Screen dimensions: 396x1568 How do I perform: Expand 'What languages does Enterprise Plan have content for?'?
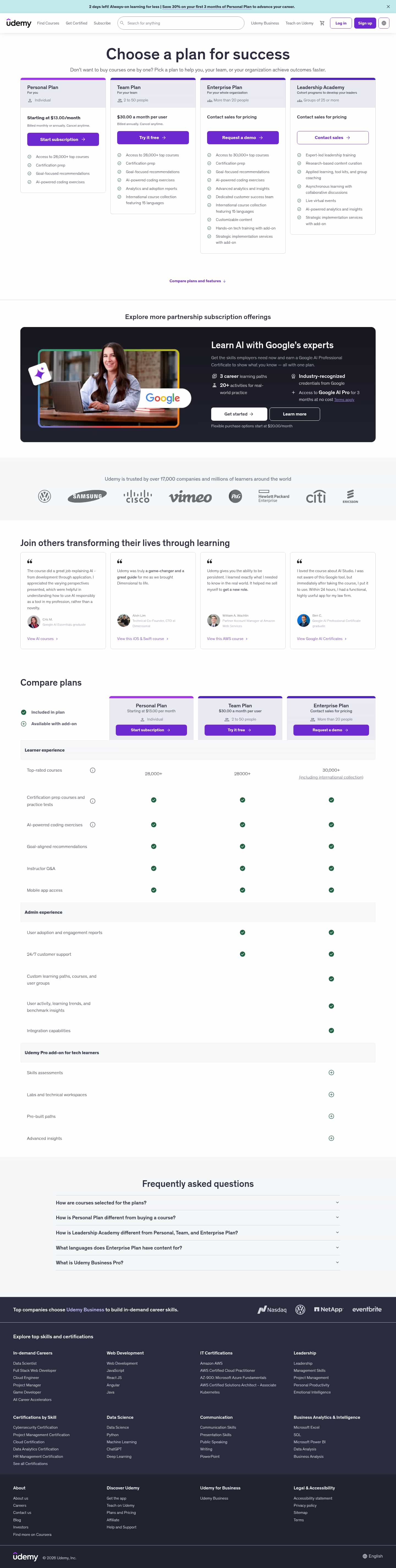198,1247
